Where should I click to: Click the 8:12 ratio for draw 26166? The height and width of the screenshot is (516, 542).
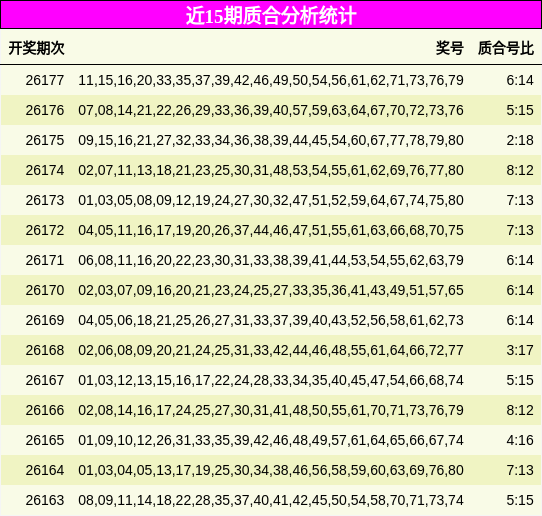coord(520,410)
